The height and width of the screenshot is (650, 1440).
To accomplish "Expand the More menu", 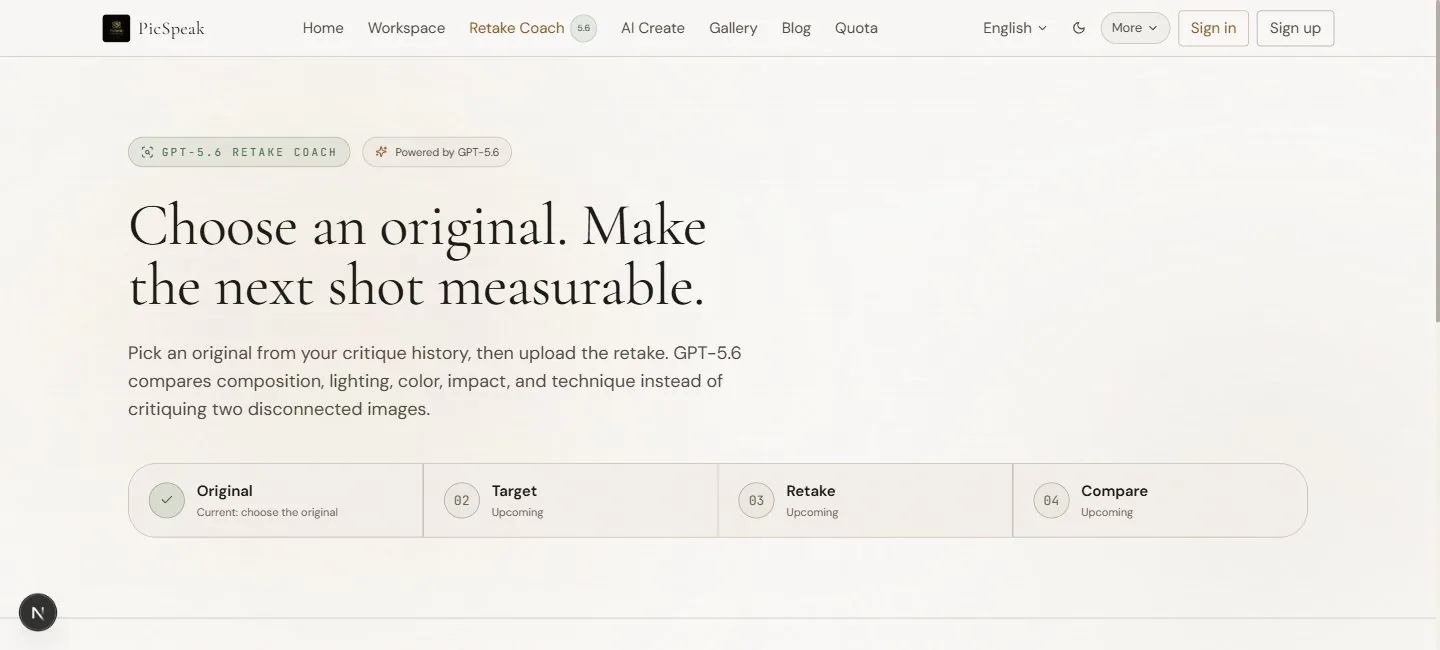I will tap(1135, 28).
